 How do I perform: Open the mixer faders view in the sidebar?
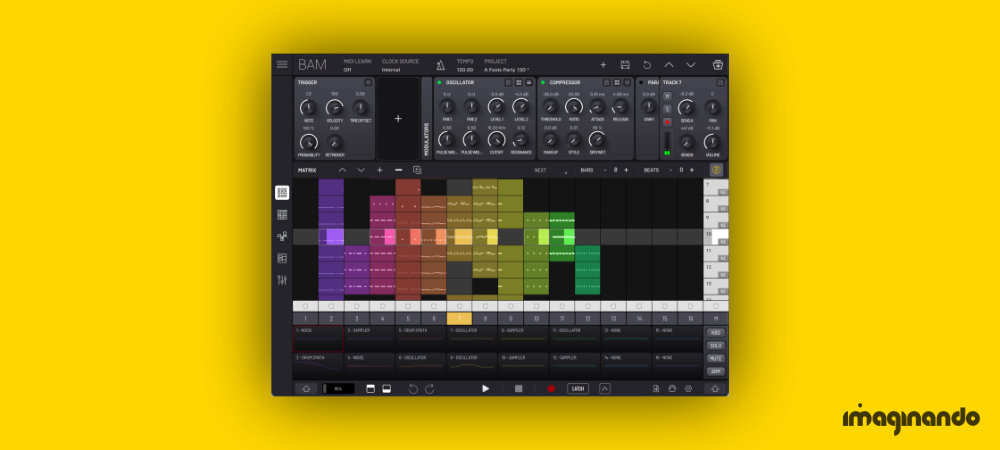[x=282, y=280]
